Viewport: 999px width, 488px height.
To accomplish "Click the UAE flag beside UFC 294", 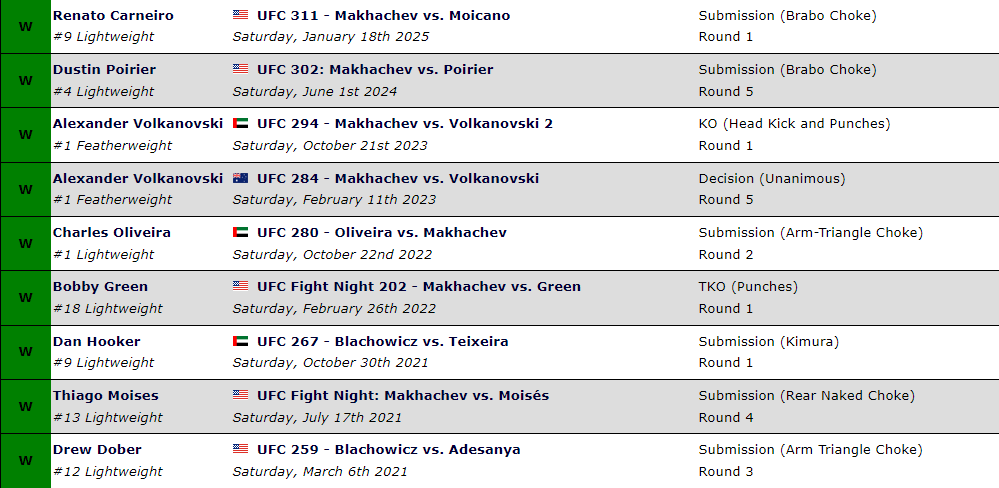I will click(240, 123).
